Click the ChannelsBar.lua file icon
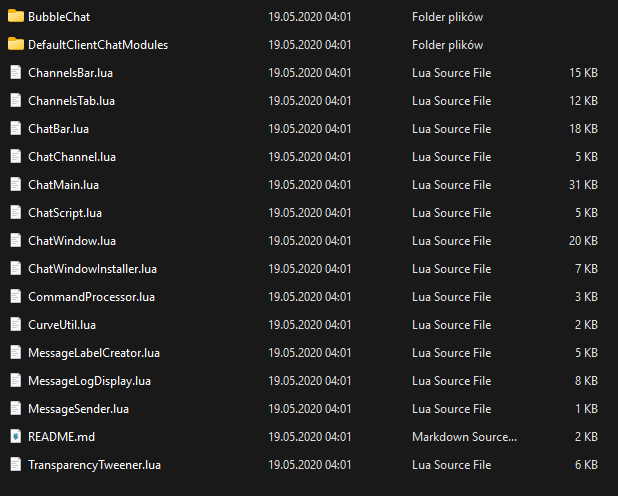 15,73
